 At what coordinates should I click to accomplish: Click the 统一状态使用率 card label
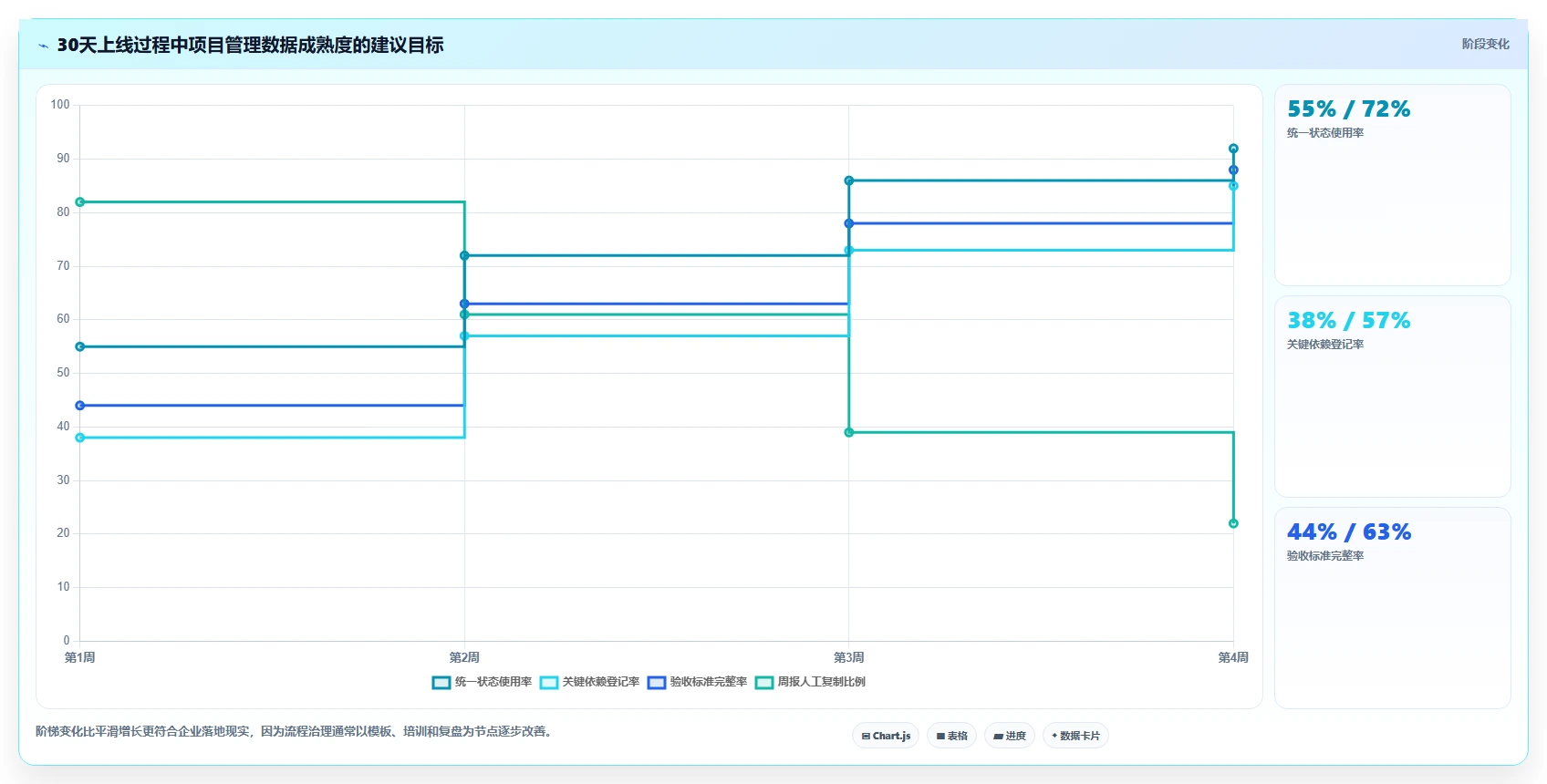point(1325,133)
